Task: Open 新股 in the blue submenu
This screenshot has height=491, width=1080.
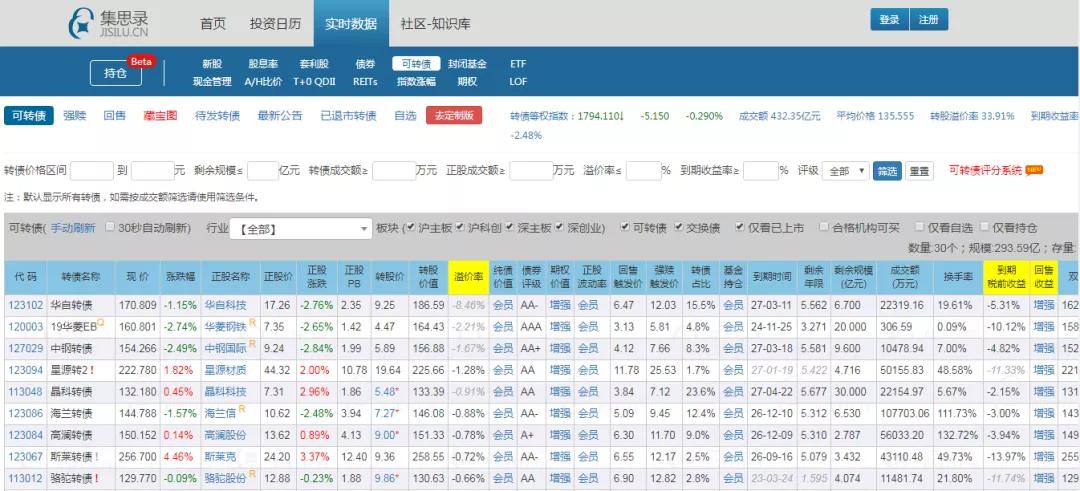Action: click(x=212, y=64)
